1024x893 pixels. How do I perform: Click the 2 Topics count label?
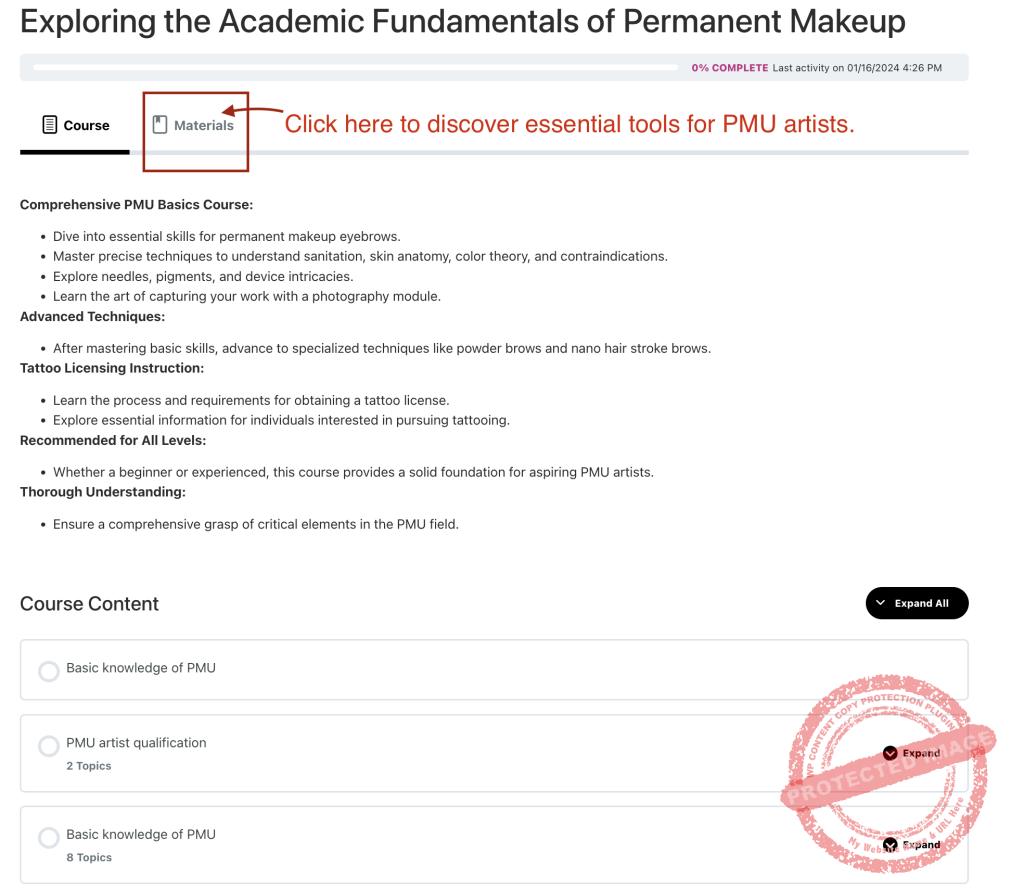89,766
